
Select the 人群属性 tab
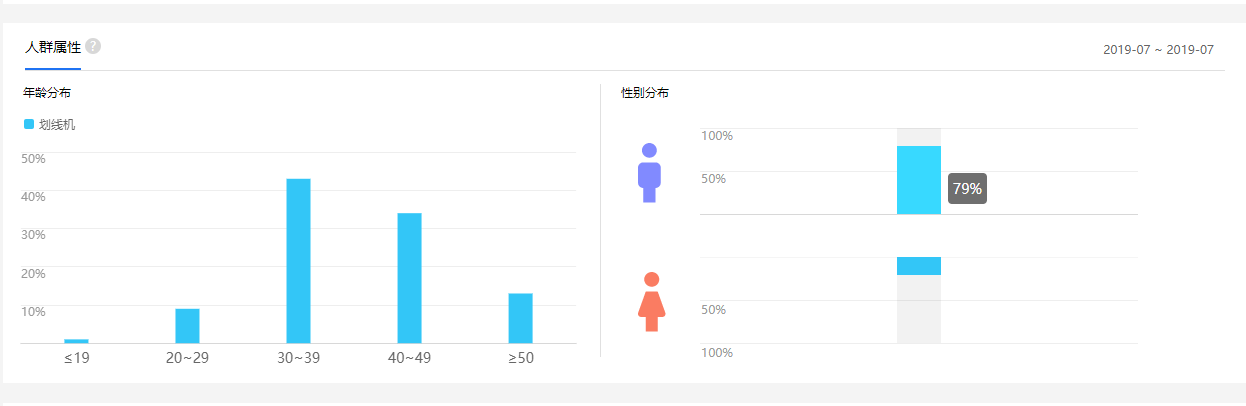(53, 47)
